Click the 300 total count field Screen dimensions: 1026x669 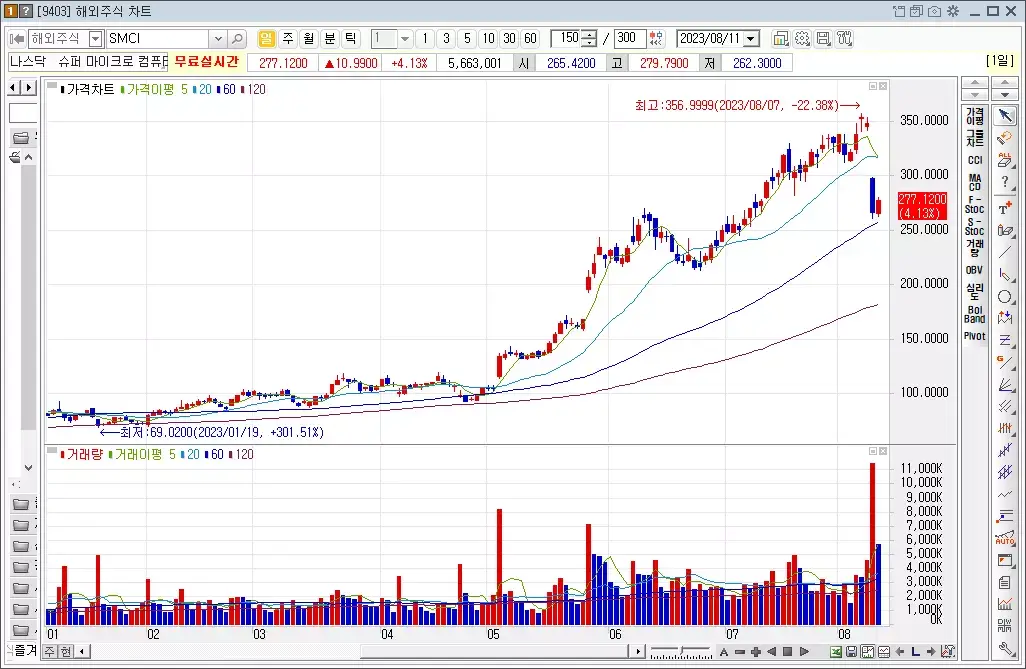[x=629, y=39]
